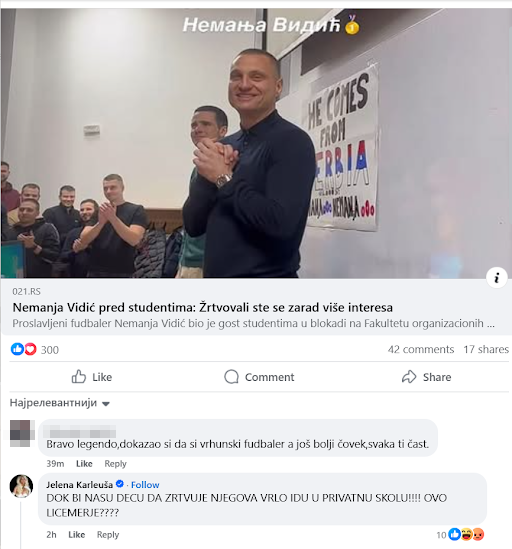Image resolution: width=512 pixels, height=549 pixels.
Task: Open the info icon on the article image
Action: pos(497,278)
